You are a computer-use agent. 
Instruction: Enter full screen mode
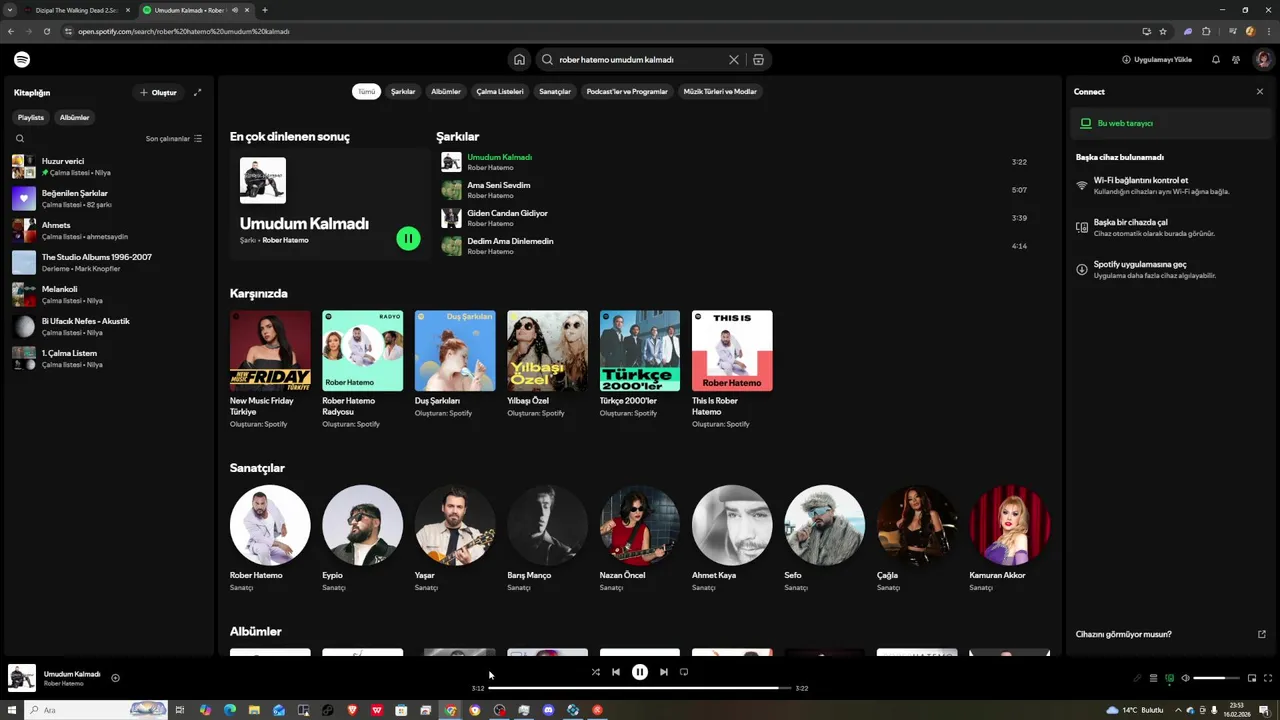click(1268, 678)
